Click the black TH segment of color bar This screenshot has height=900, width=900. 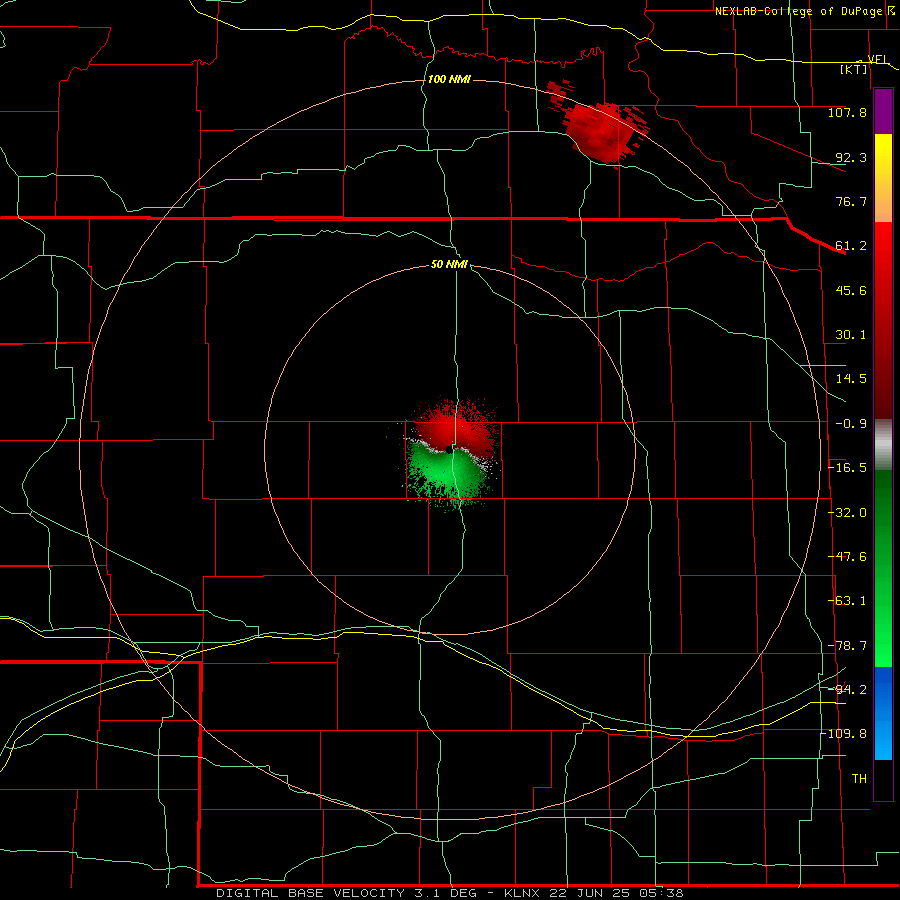click(x=883, y=780)
